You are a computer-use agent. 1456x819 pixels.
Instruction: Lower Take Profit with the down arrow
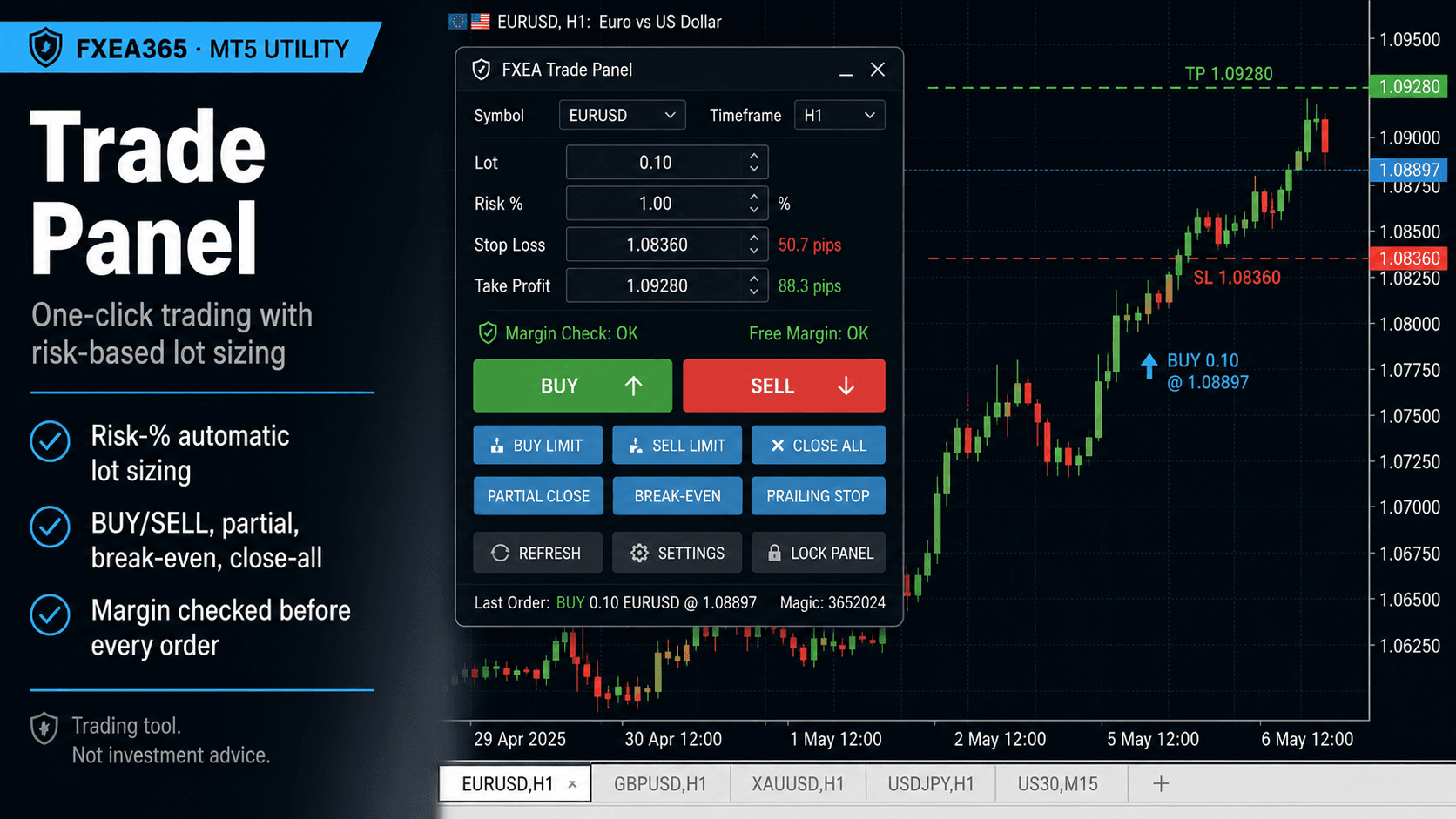click(x=754, y=292)
